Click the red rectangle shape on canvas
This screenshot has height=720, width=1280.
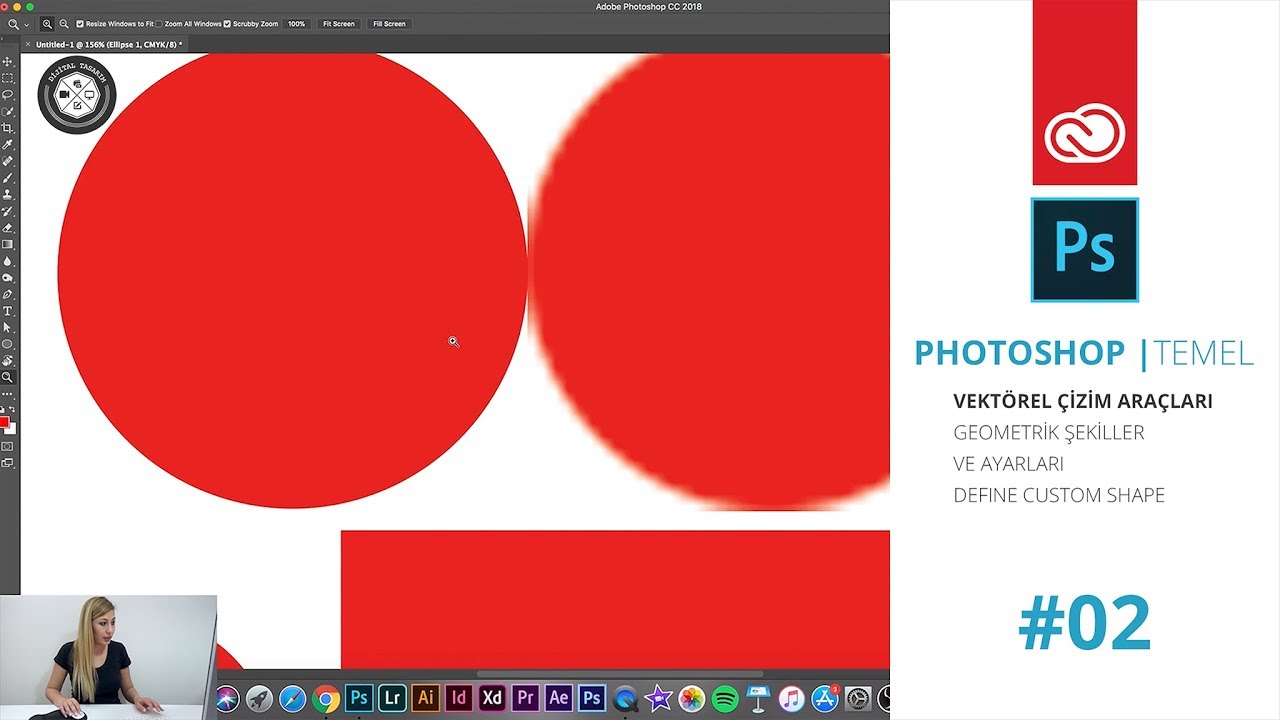tap(615, 599)
